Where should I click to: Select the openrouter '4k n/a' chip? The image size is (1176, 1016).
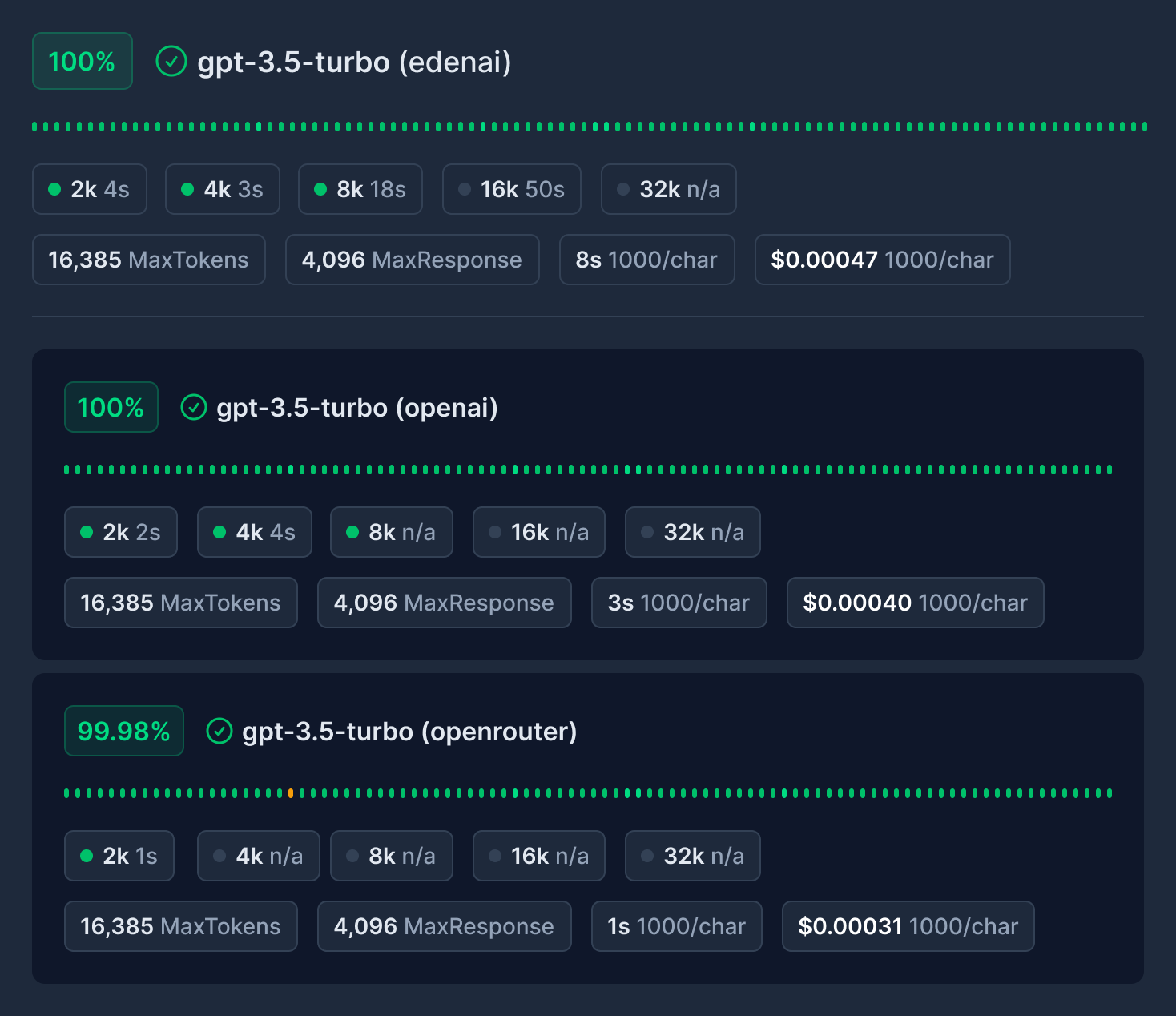[259, 856]
